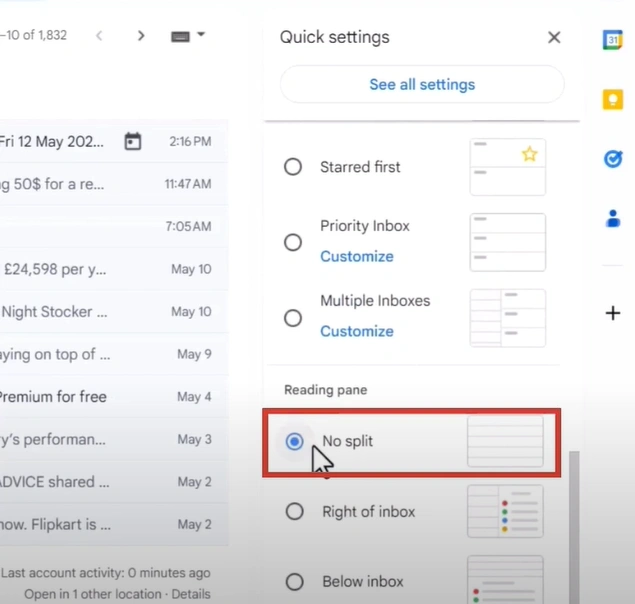Select the Right of inbox radio button
This screenshot has height=604, width=635.
(x=294, y=511)
